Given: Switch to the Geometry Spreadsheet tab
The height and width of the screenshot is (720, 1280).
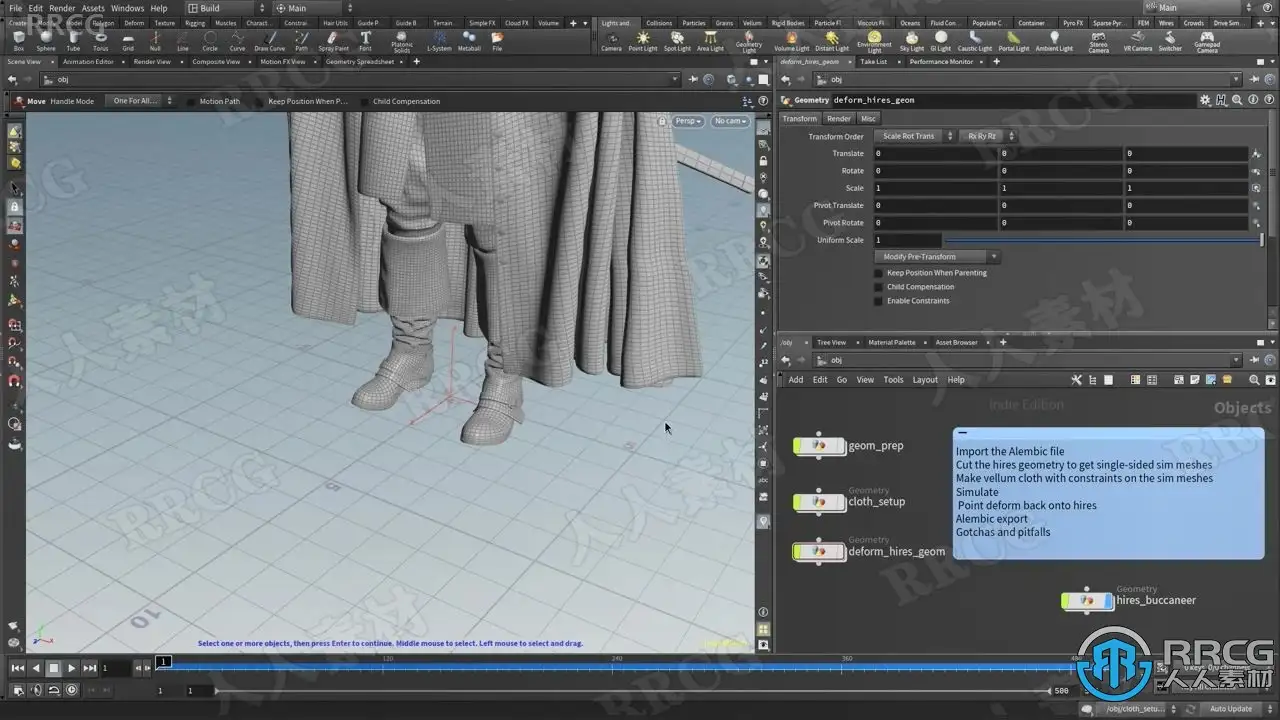Looking at the screenshot, I should (x=359, y=62).
